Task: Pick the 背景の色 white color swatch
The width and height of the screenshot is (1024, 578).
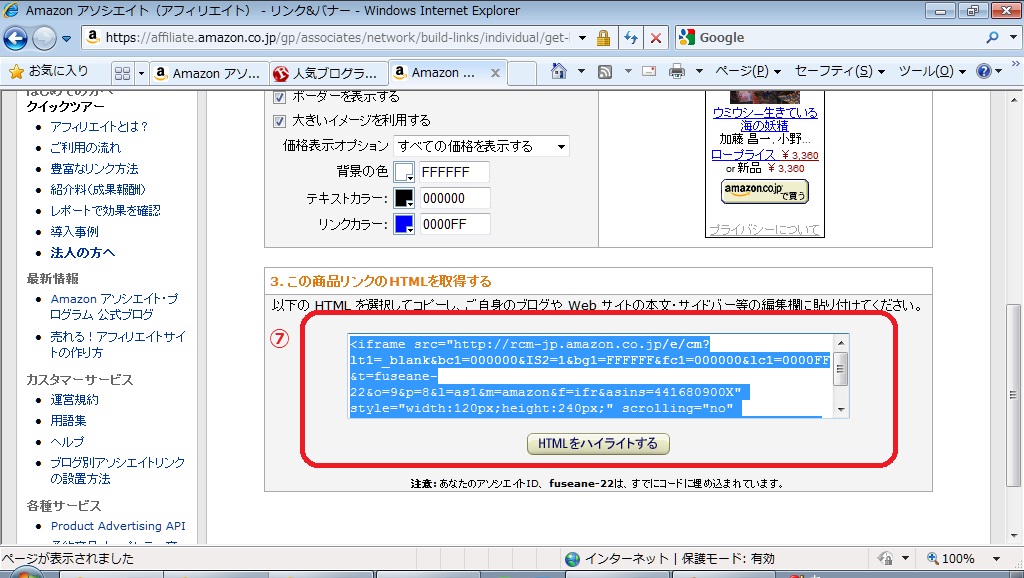Action: coord(404,172)
